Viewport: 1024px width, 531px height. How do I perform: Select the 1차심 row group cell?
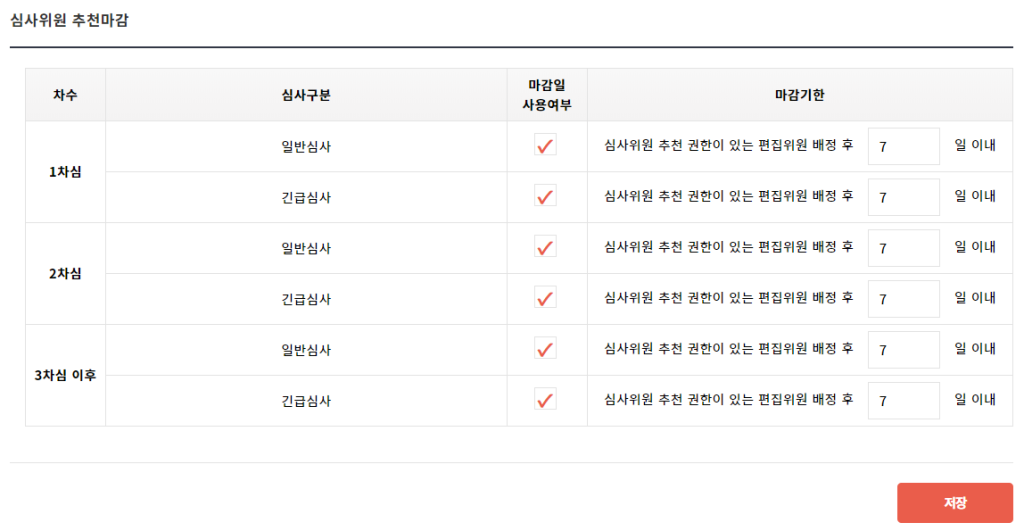coord(65,172)
